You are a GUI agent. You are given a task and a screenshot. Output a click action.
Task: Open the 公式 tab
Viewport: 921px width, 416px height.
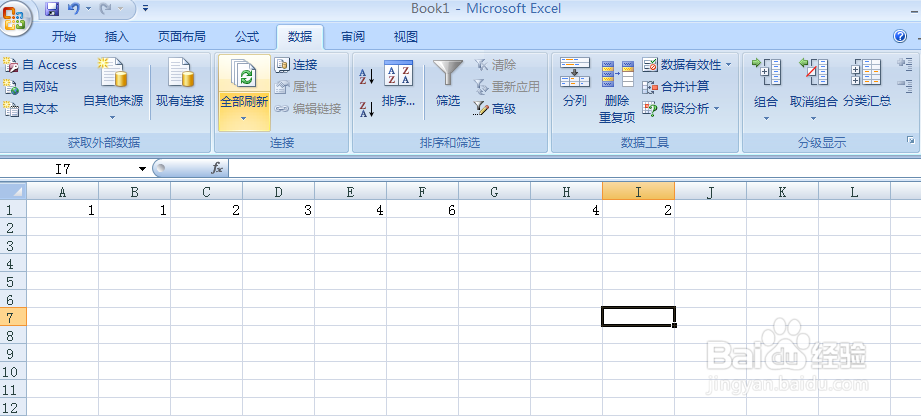pyautogui.click(x=247, y=37)
